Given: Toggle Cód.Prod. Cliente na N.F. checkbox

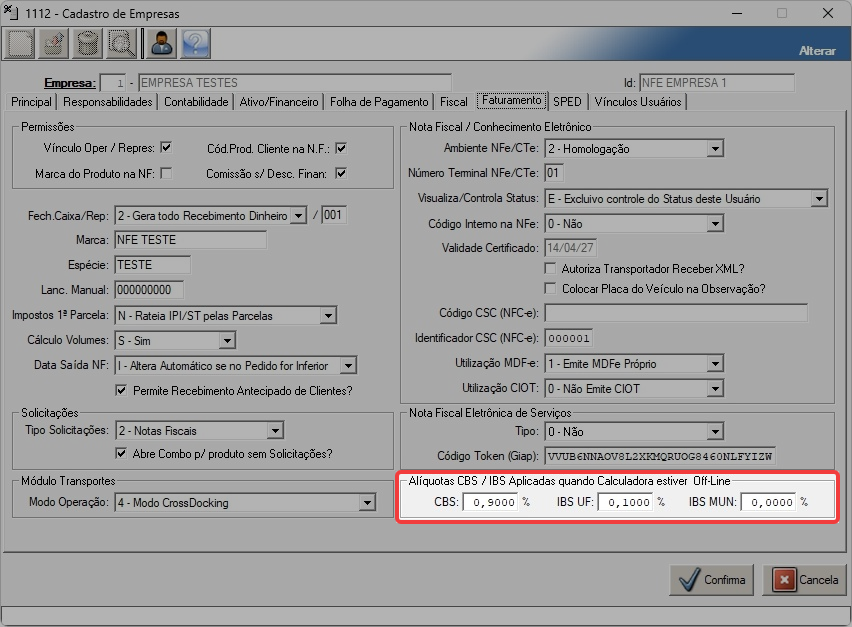Looking at the screenshot, I should point(341,148).
